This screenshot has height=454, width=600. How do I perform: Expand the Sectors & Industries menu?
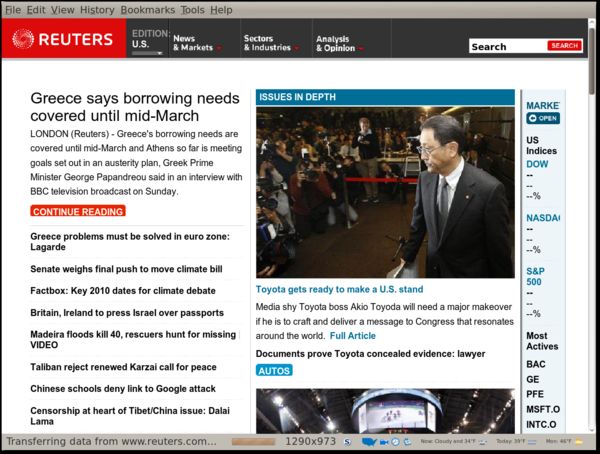click(x=271, y=43)
